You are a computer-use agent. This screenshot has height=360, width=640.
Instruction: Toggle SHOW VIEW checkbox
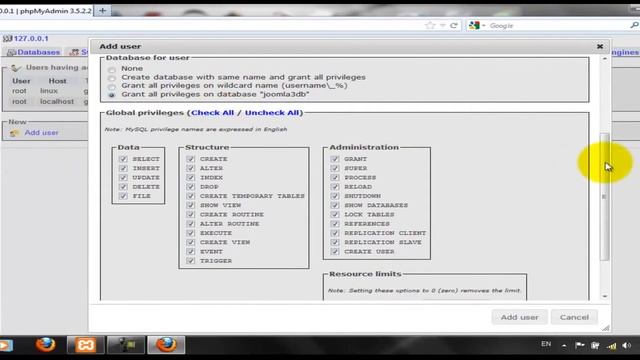tap(191, 205)
